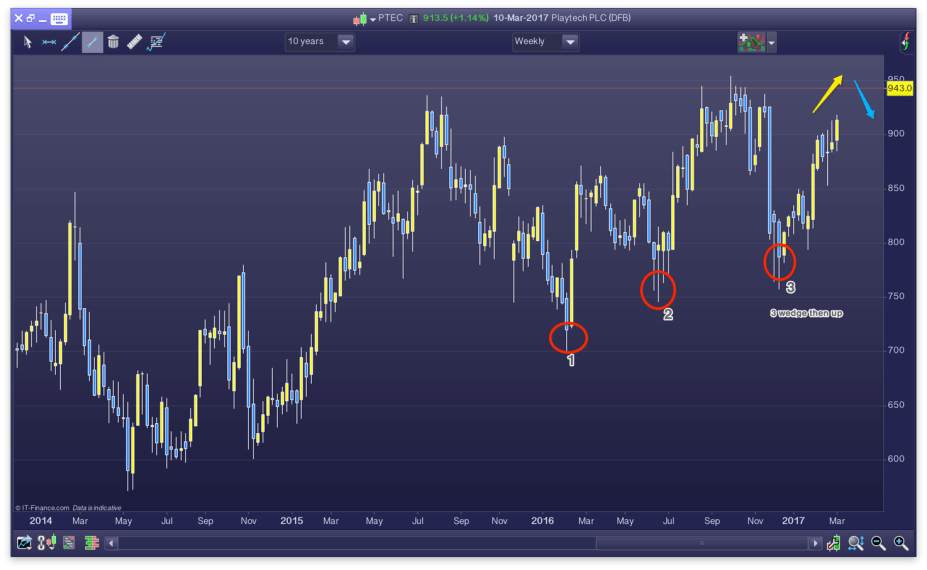
Task: Choose the trend line drawing tool
Action: tap(70, 42)
